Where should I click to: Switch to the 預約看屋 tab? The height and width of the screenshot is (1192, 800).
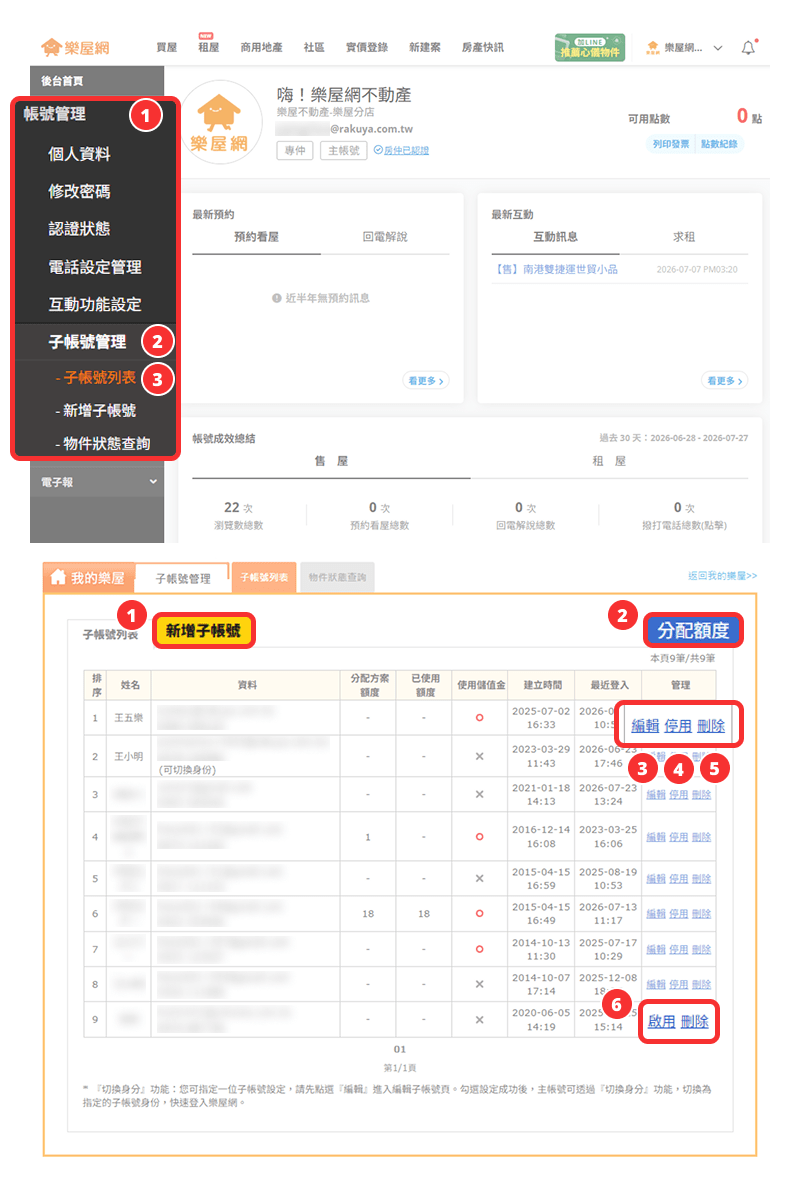coord(256,237)
